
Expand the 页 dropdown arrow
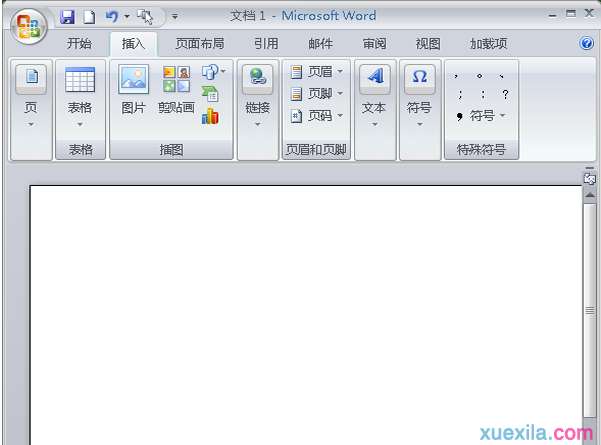point(31,124)
